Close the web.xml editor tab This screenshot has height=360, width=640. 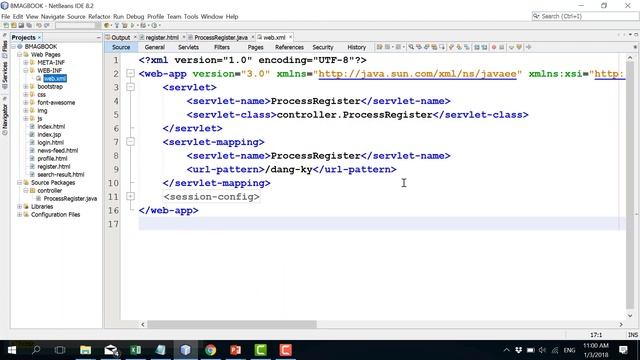290,37
